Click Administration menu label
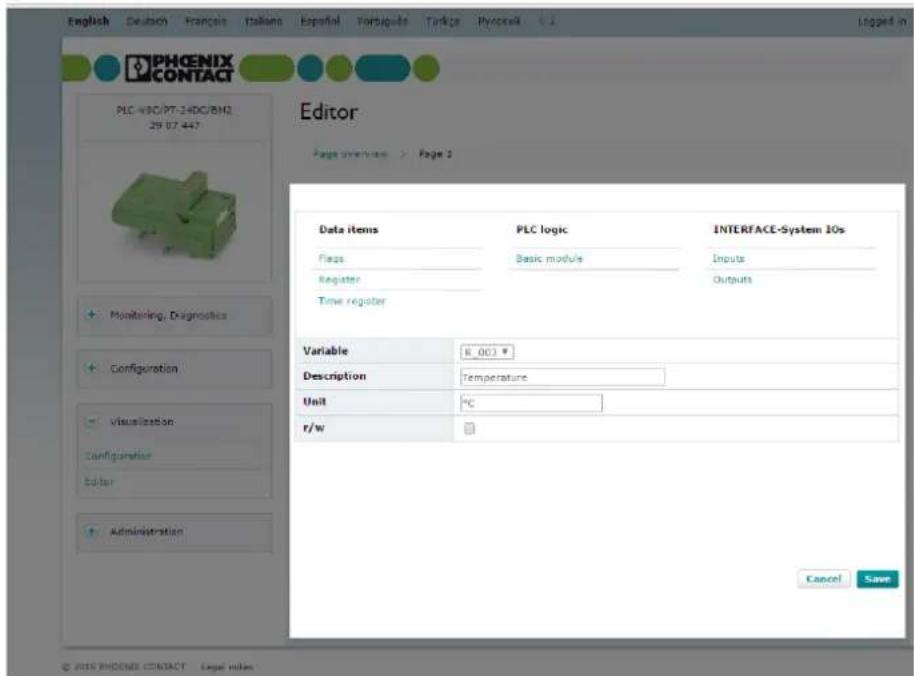This screenshot has width=914, height=676. [147, 531]
